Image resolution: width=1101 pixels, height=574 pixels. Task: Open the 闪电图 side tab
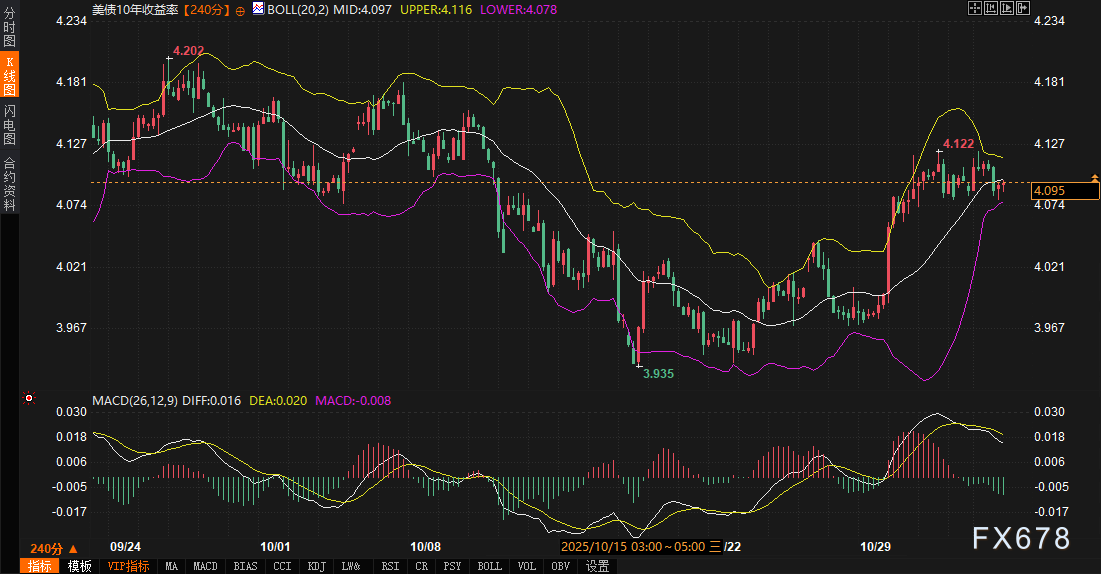[x=10, y=123]
